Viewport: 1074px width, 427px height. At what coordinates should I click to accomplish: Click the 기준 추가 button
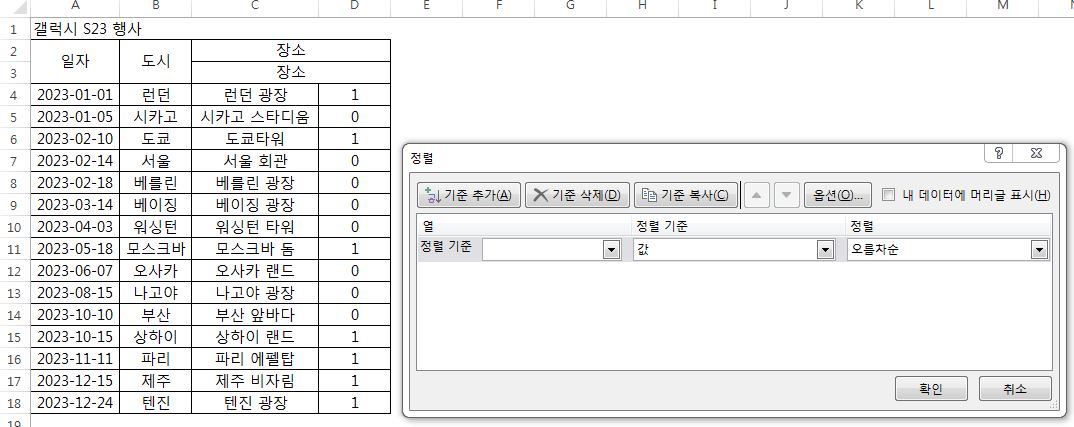(469, 195)
